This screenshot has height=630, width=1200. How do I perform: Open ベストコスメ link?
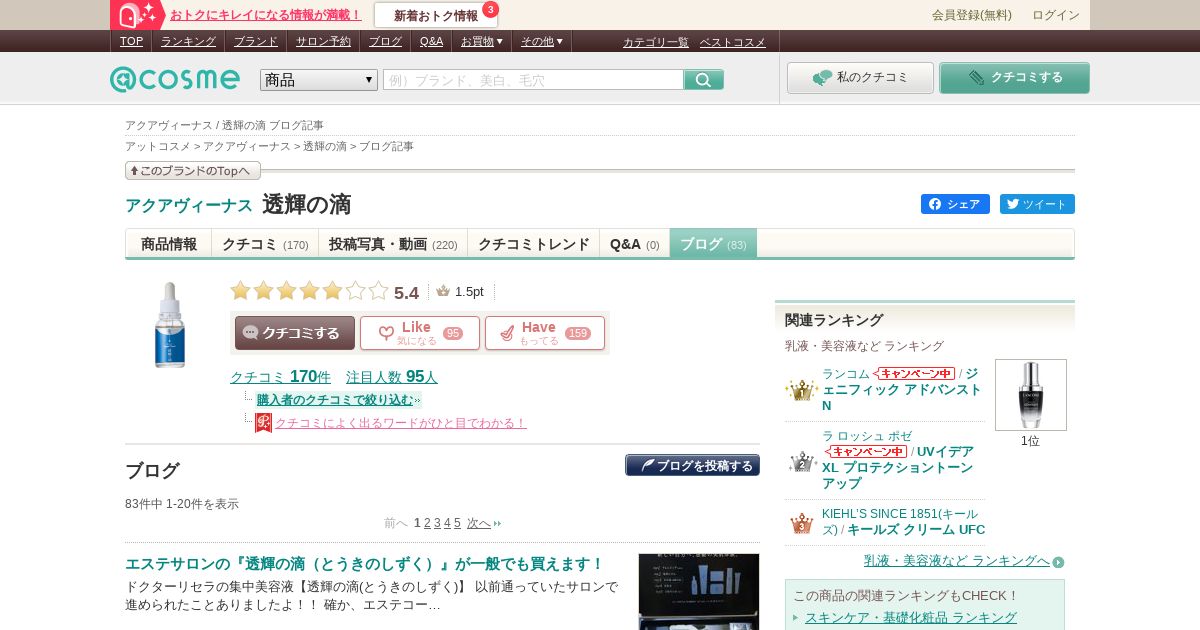(733, 42)
